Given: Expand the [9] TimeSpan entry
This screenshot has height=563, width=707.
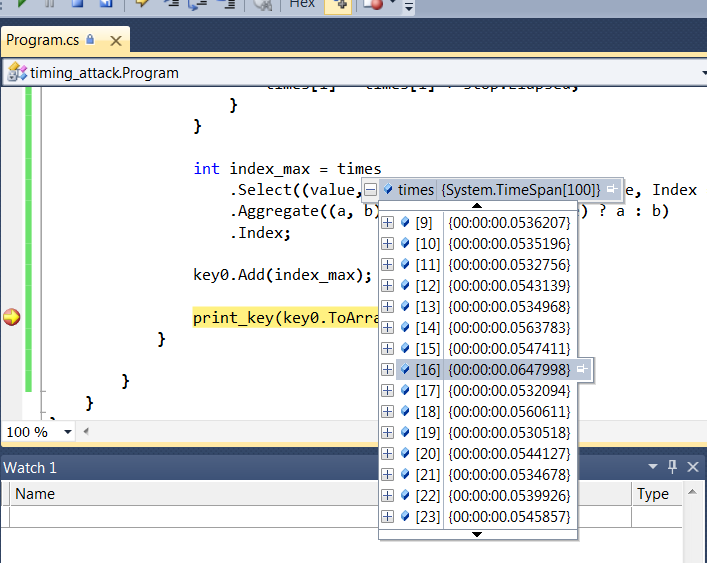Looking at the screenshot, I should coord(387,223).
